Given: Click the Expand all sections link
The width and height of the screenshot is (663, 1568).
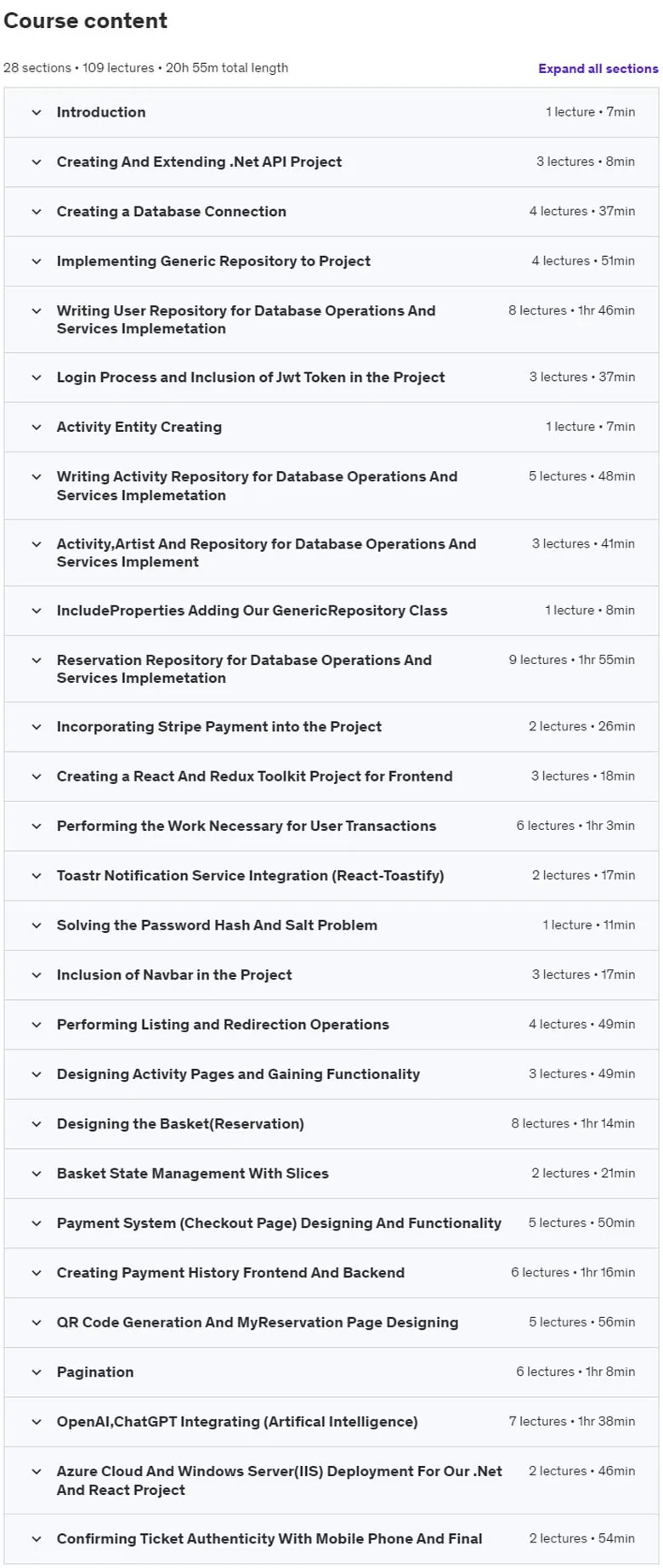Looking at the screenshot, I should click(598, 69).
